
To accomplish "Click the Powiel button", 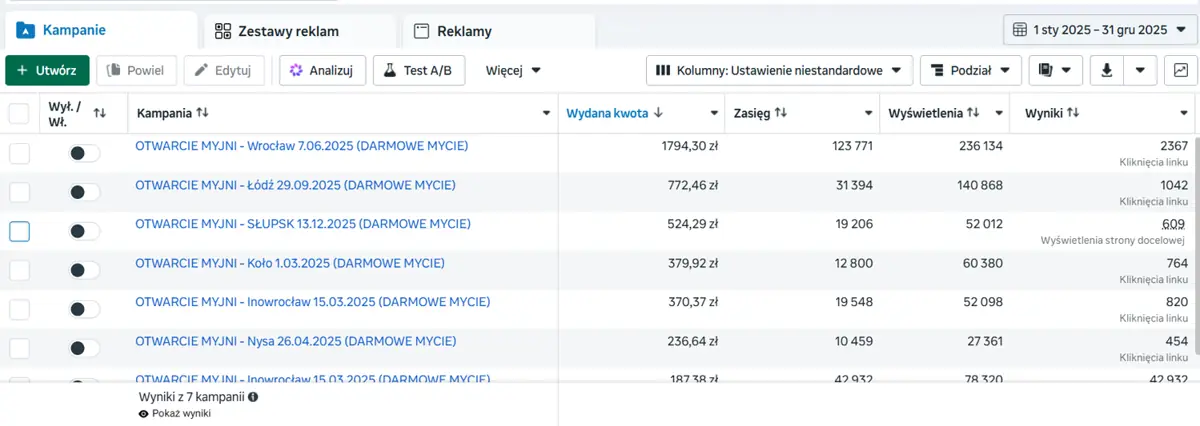I will [137, 70].
